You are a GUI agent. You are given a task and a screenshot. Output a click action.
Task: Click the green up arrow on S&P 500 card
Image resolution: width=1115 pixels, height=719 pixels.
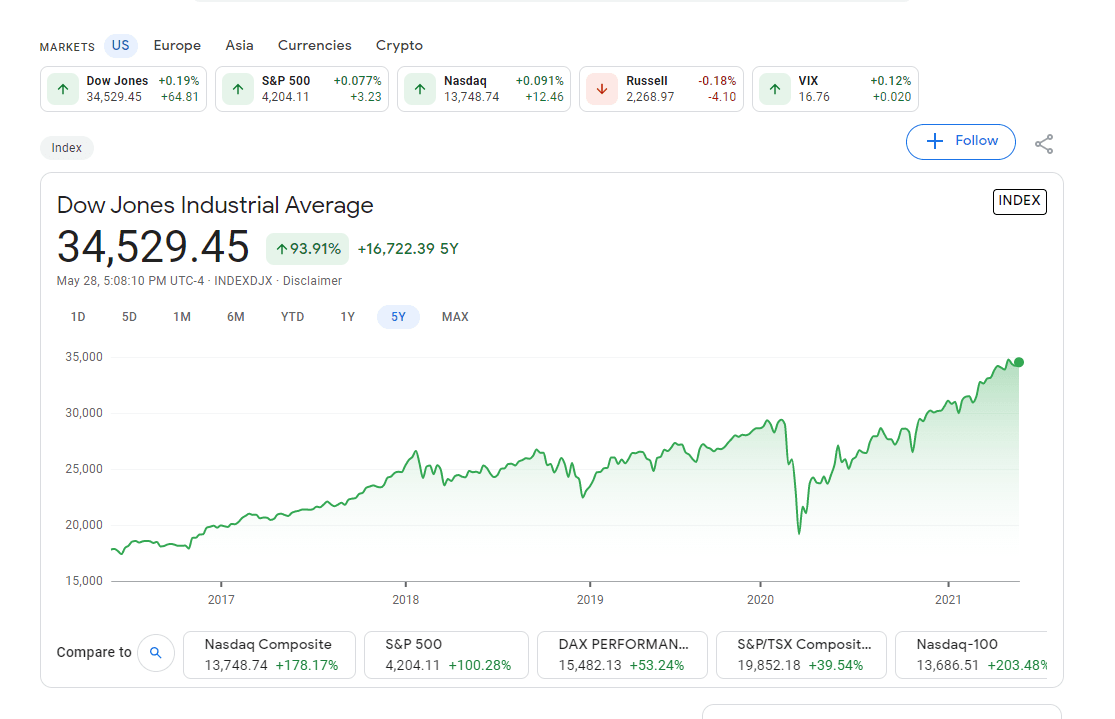point(238,89)
